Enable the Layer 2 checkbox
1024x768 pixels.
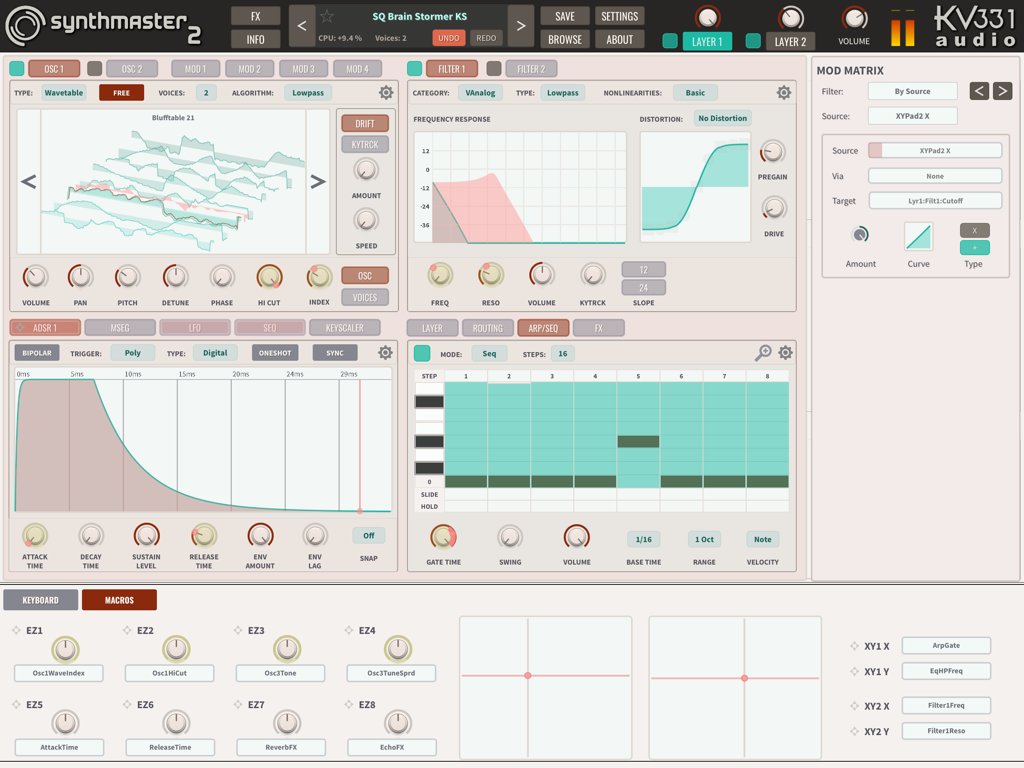point(755,41)
